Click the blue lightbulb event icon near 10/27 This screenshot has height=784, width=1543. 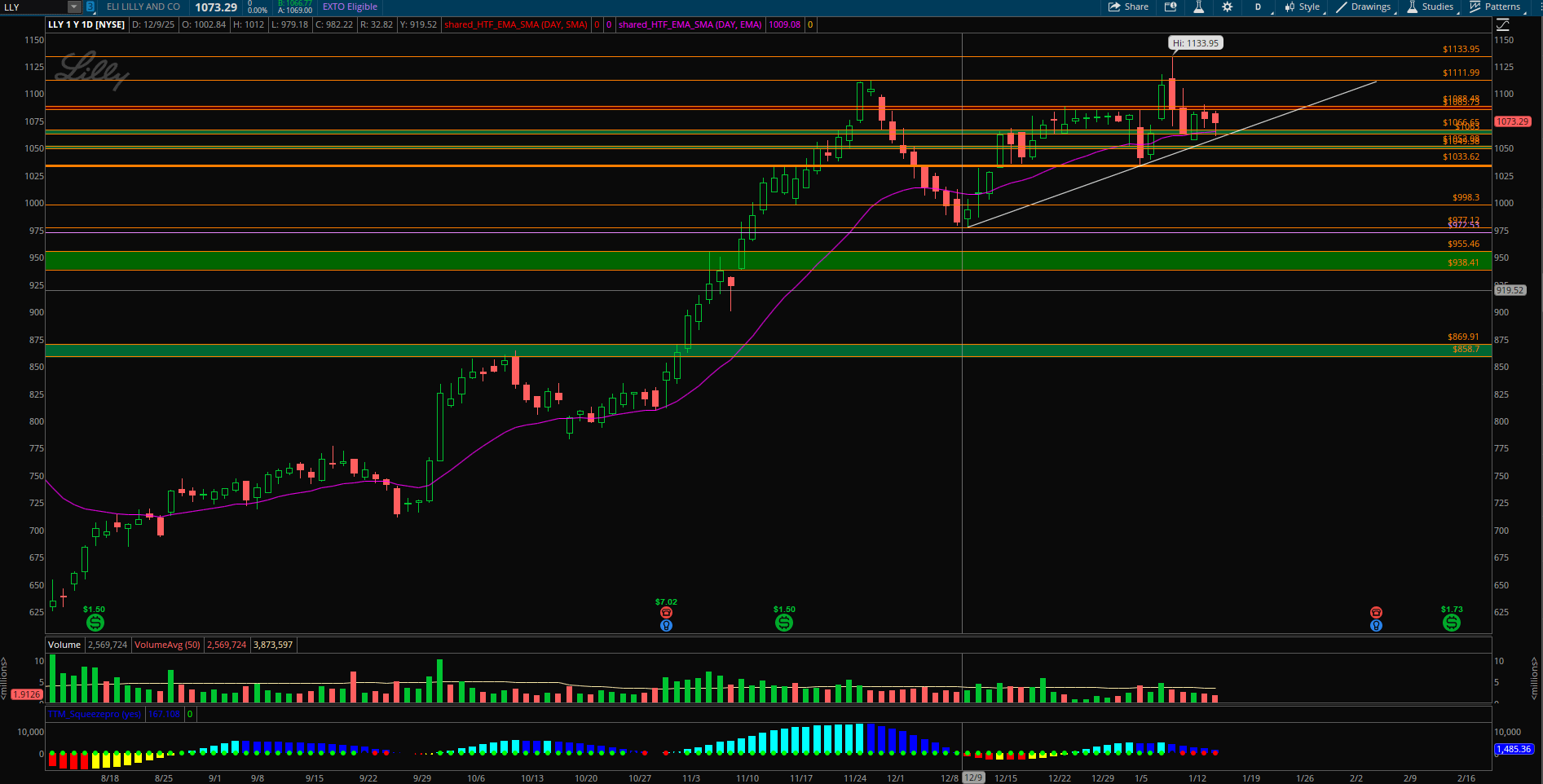tap(666, 626)
